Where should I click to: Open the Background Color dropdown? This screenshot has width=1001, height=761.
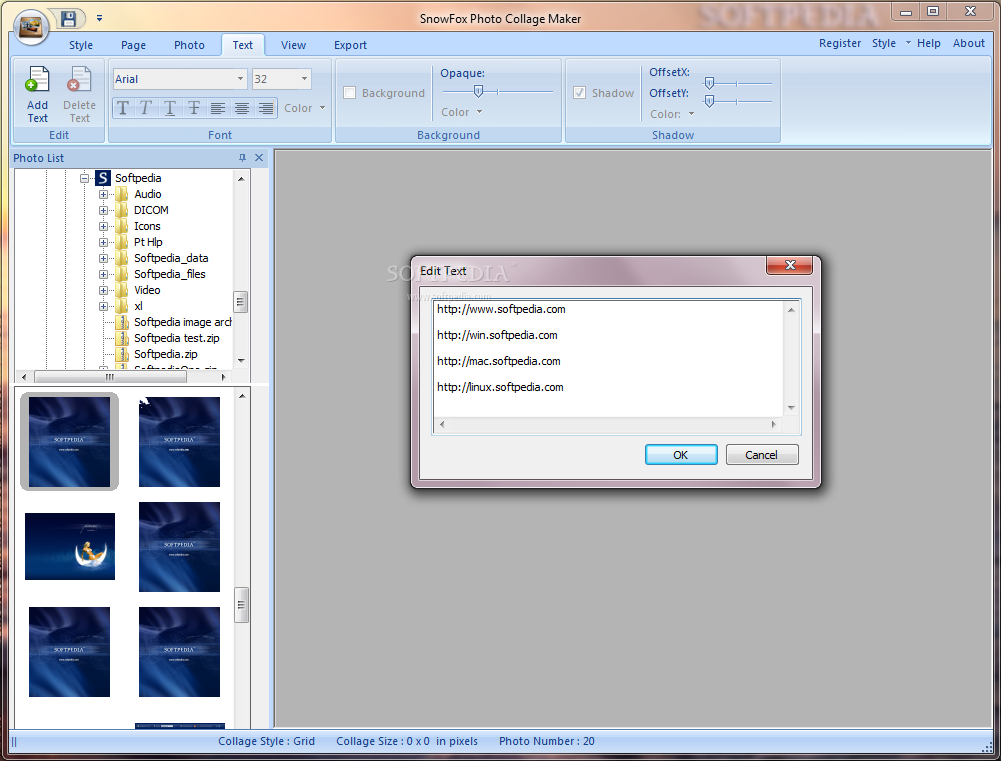click(x=462, y=112)
